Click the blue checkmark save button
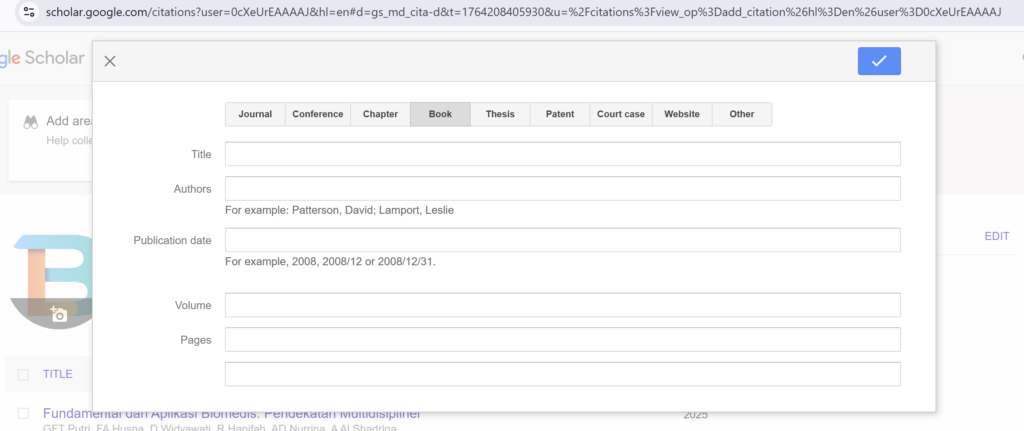The height and width of the screenshot is (431, 1024). [878, 61]
